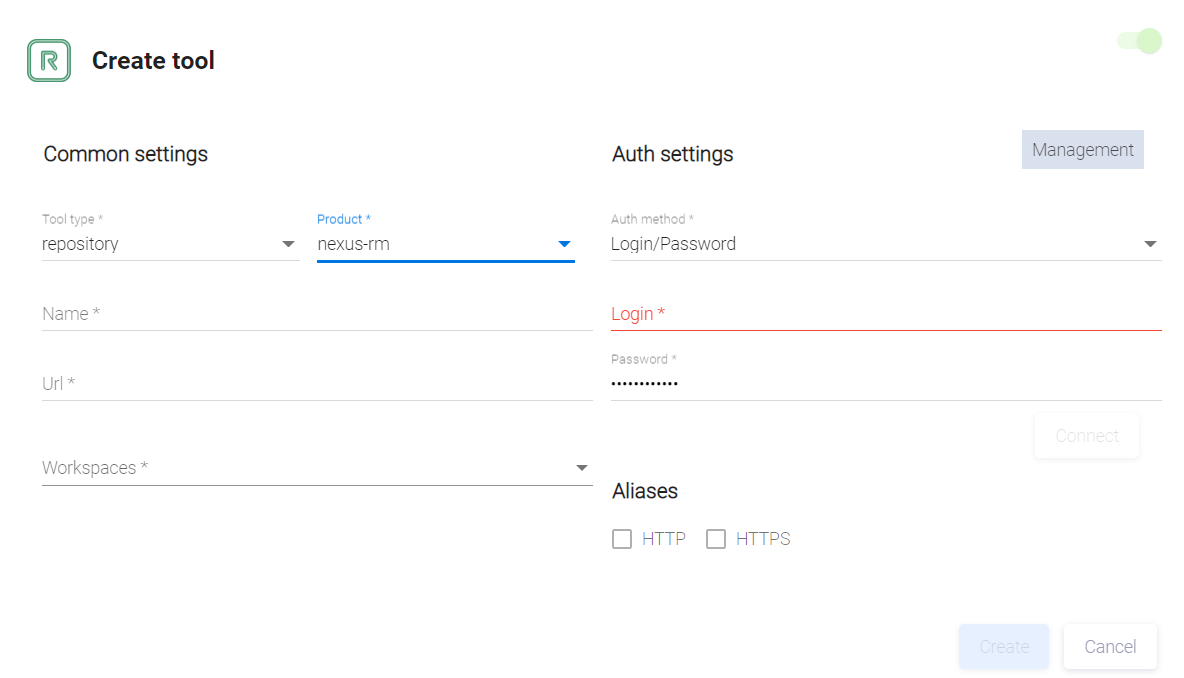The width and height of the screenshot is (1184, 678).
Task: Enable the HTTP alias checkbox
Action: [622, 540]
